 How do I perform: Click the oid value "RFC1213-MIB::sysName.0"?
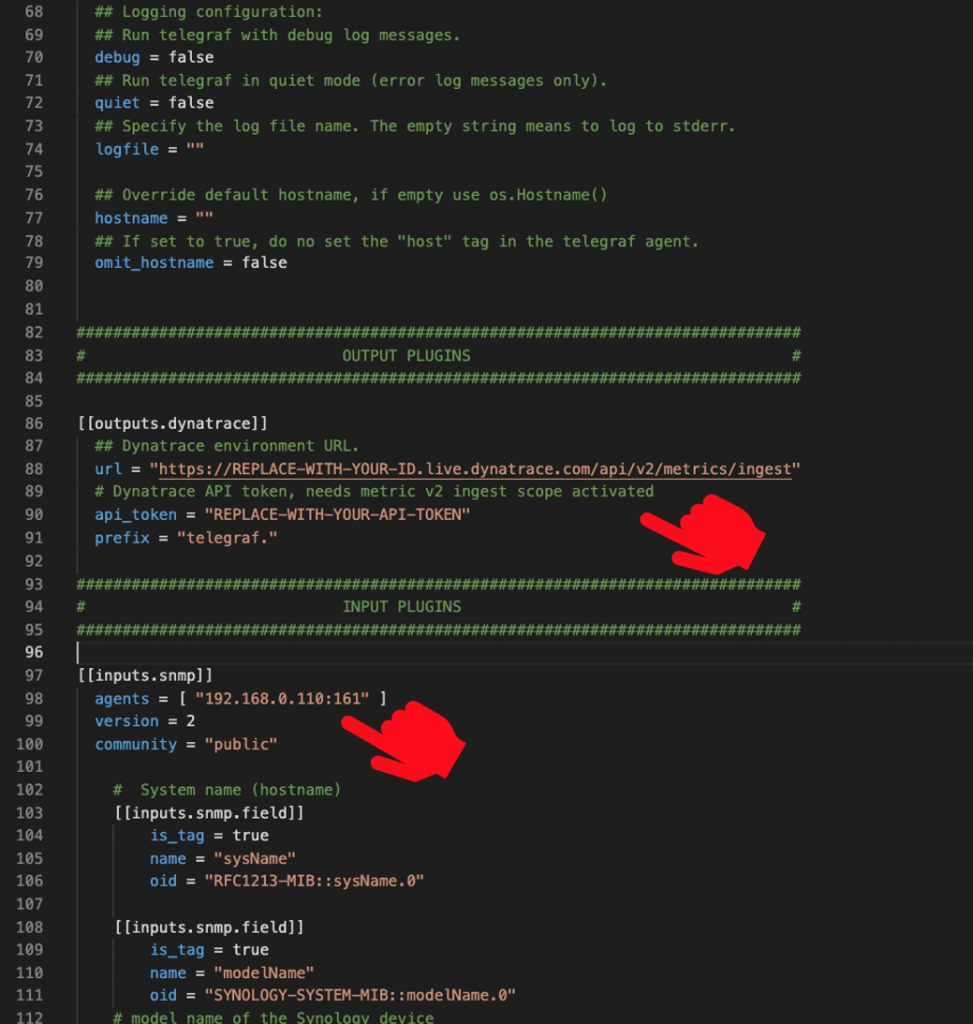tap(314, 881)
